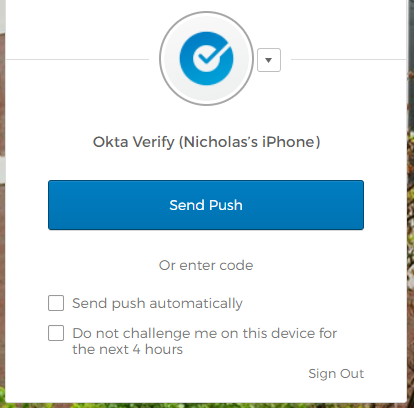Screen dimensions: 414x408
Task: Show other verification methods via the small triangle
Action: click(269, 60)
